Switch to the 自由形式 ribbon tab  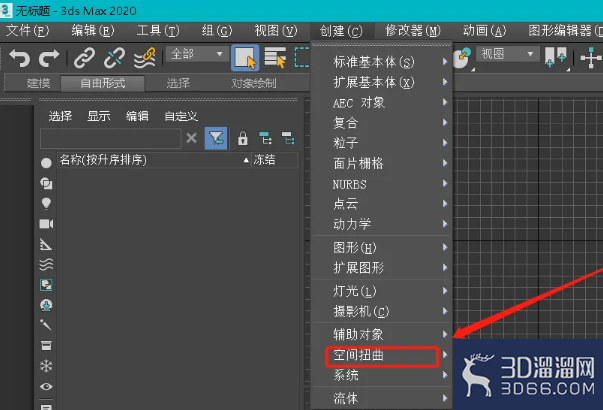(103, 83)
